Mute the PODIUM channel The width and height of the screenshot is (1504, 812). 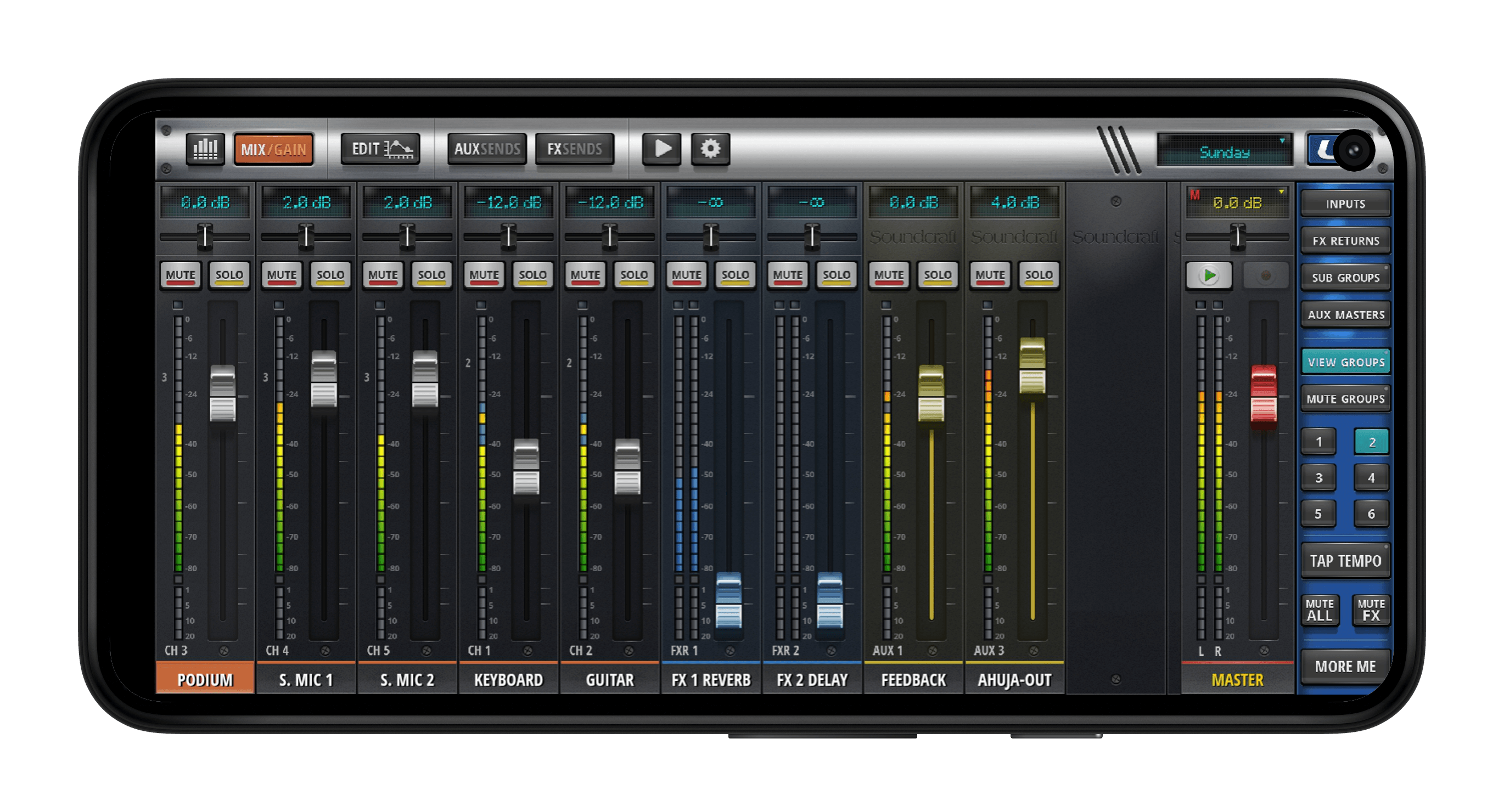pyautogui.click(x=181, y=275)
